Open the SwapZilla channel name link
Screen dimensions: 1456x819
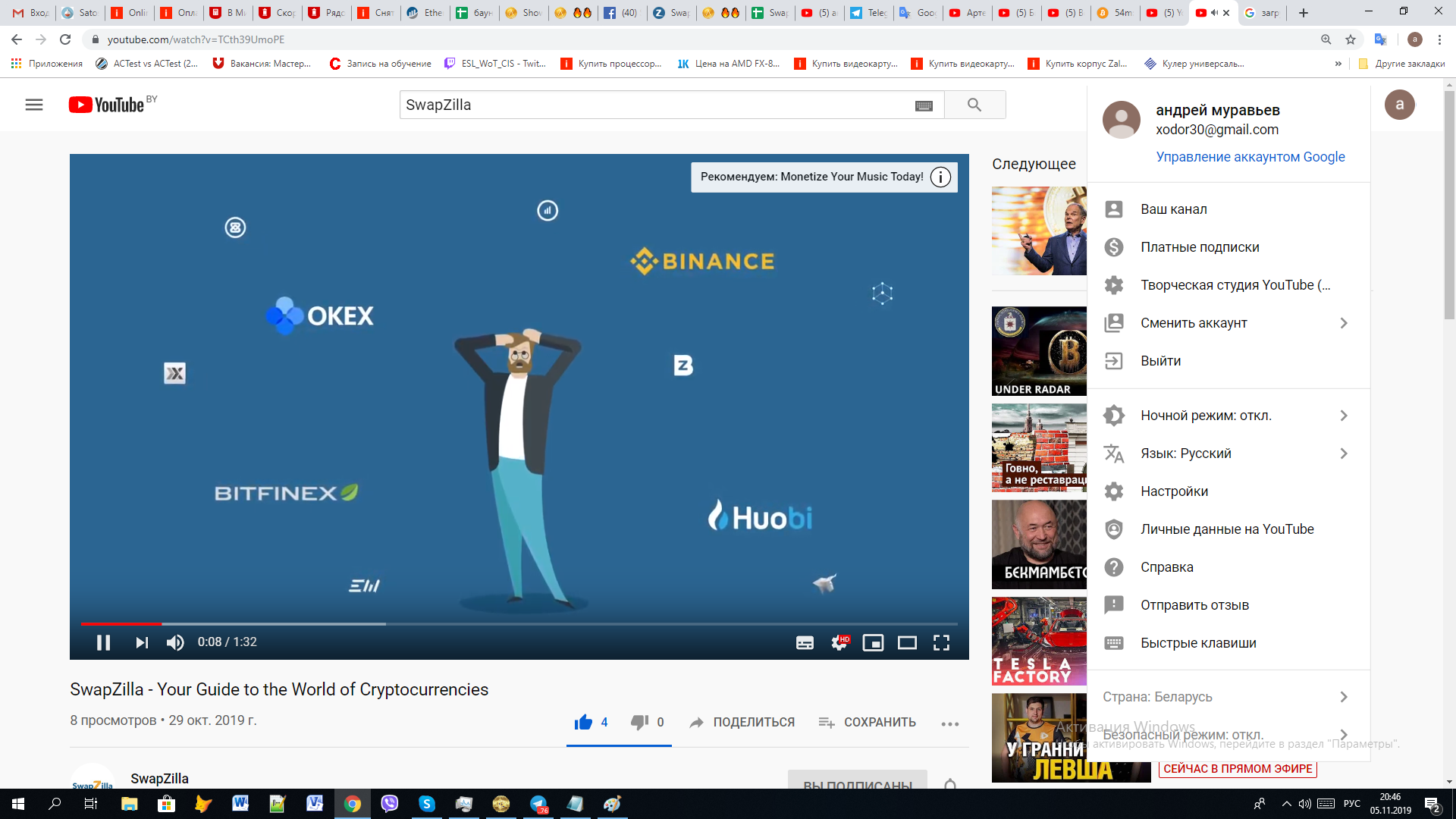pos(159,779)
